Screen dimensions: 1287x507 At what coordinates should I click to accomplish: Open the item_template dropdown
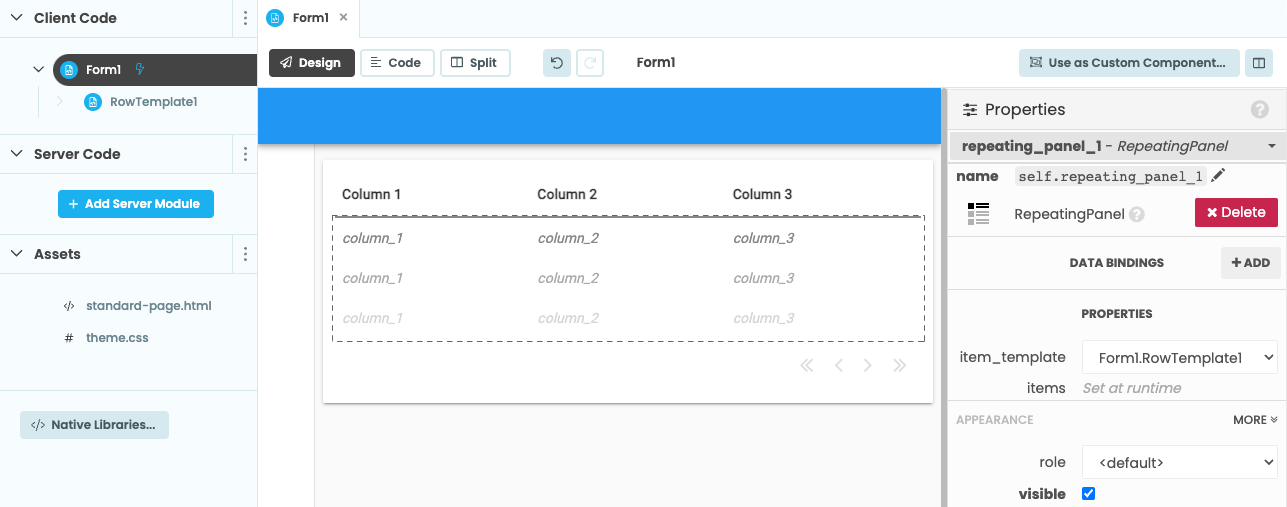[x=1179, y=357]
